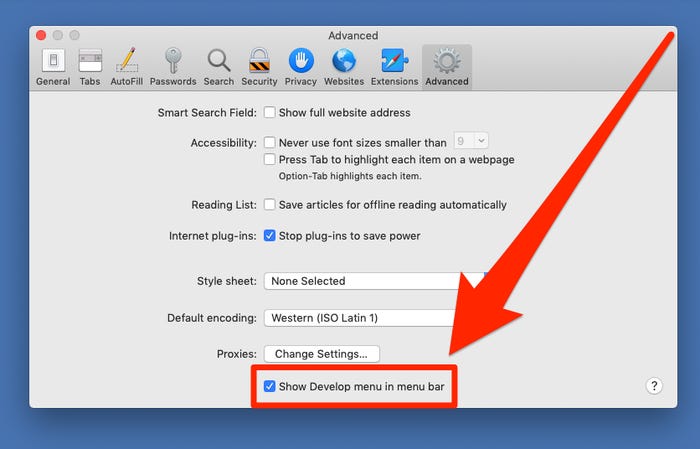Open the Search preferences pane
This screenshot has width=700, height=449.
pyautogui.click(x=218, y=66)
